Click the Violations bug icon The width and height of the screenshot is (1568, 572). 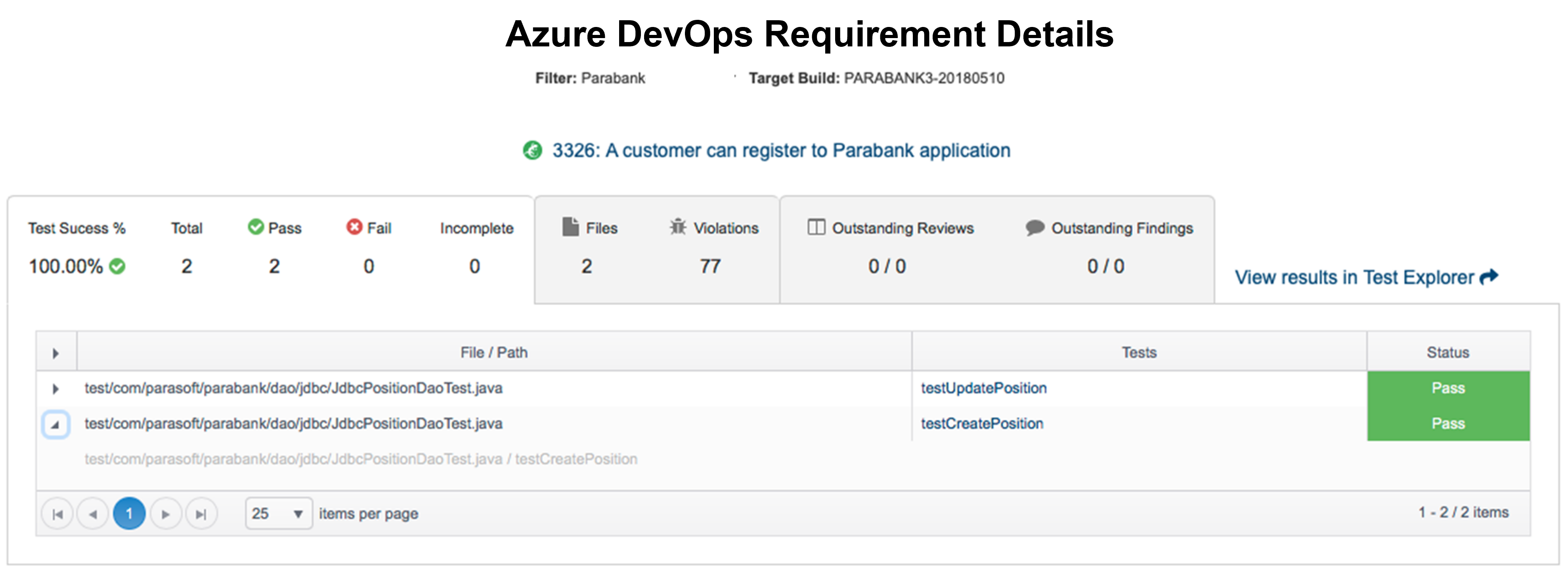click(678, 226)
